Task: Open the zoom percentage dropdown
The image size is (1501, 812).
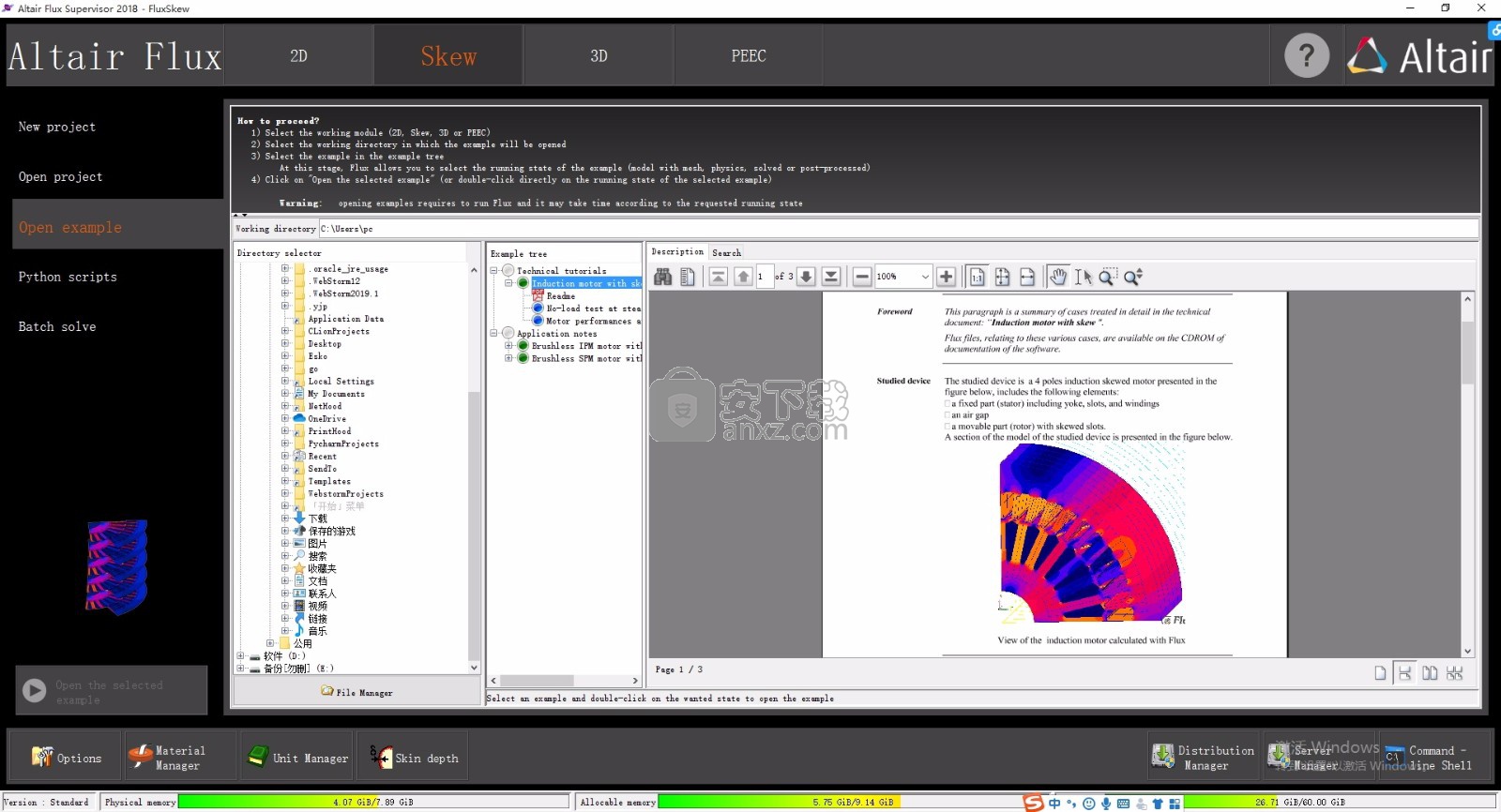Action: [x=925, y=277]
